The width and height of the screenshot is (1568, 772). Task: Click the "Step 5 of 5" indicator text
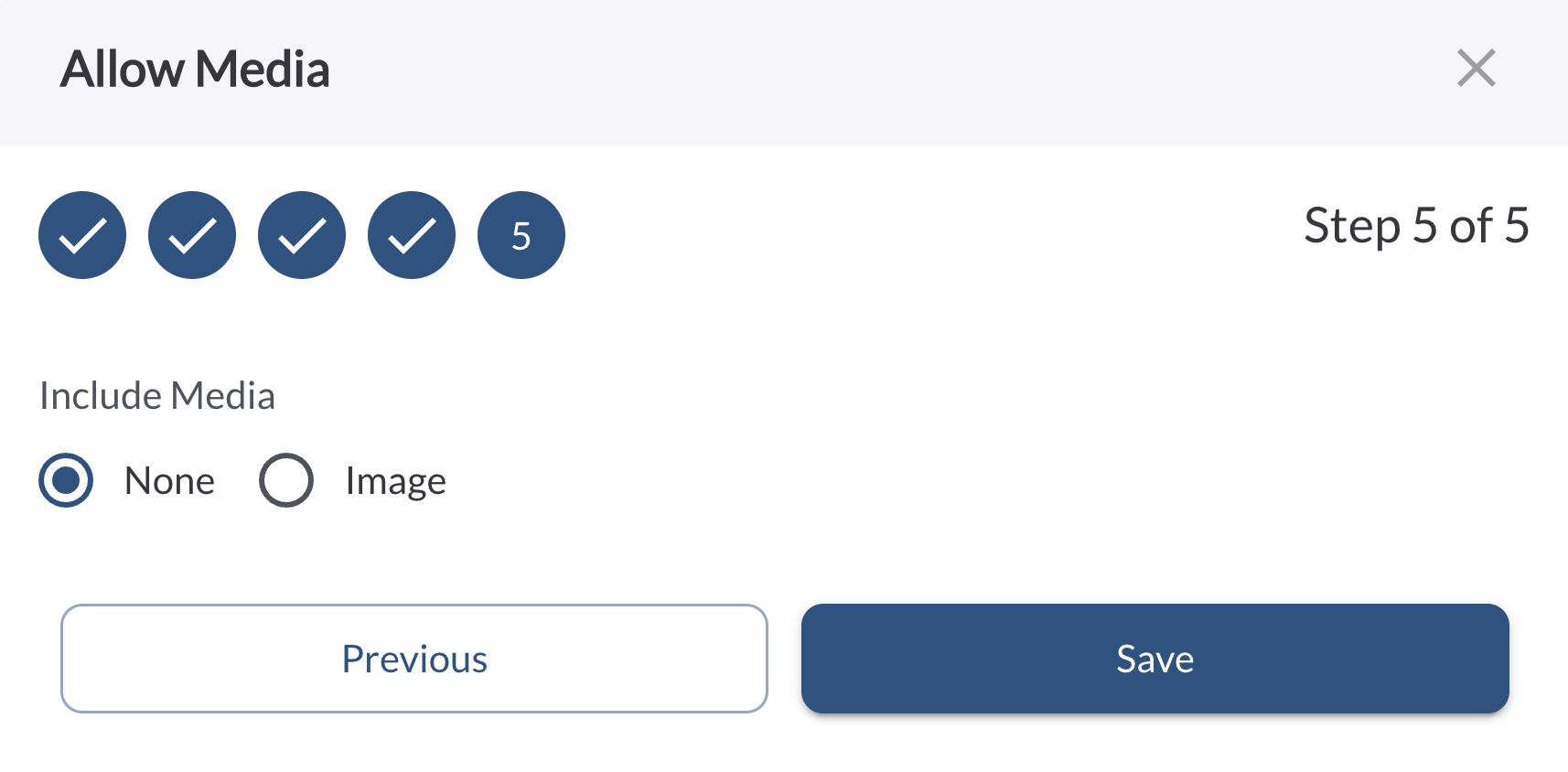click(1415, 226)
